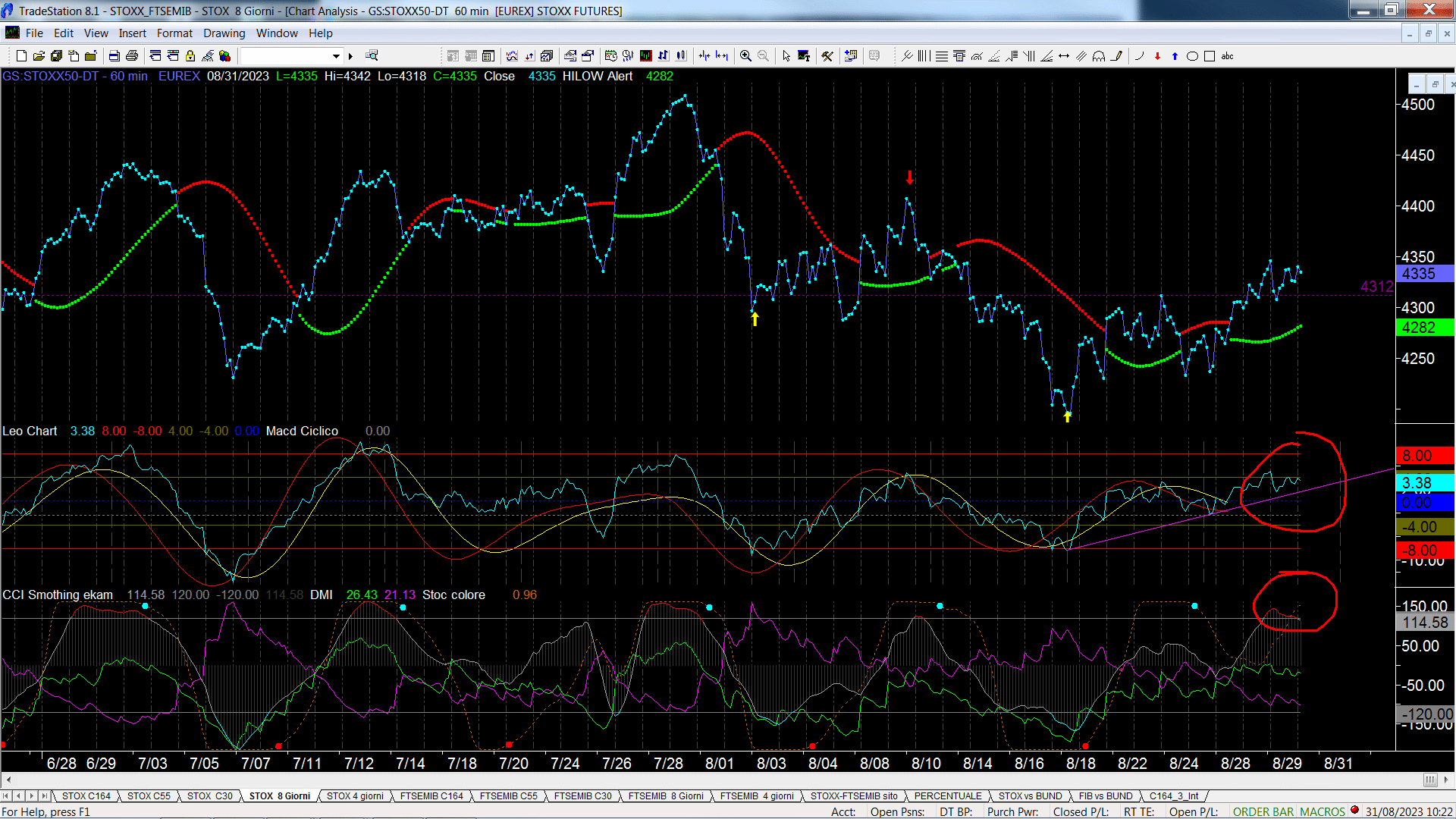The image size is (1456, 819).
Task: Click the green 4282 HILOW label
Action: point(1424,328)
